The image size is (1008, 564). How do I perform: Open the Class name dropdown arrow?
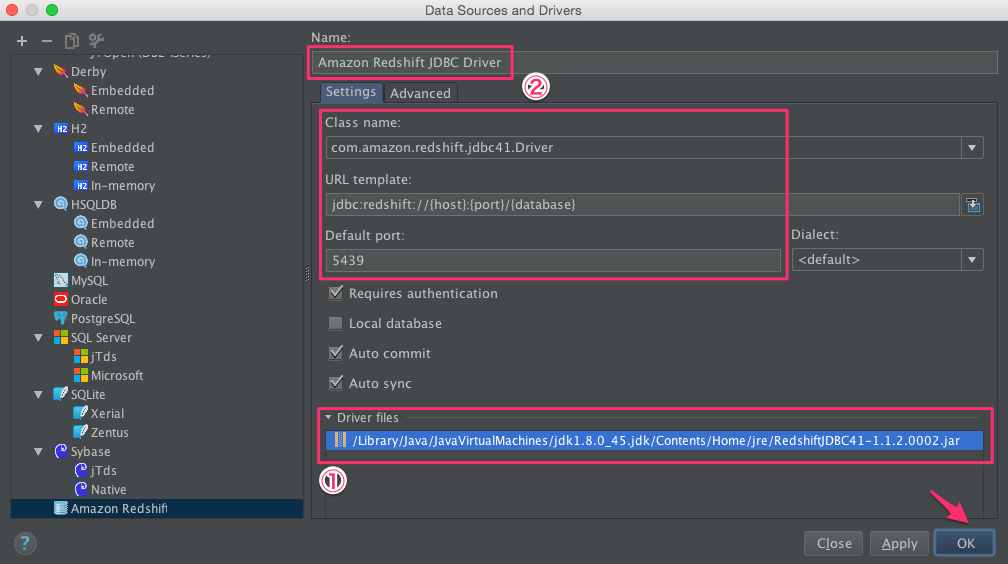coord(972,148)
